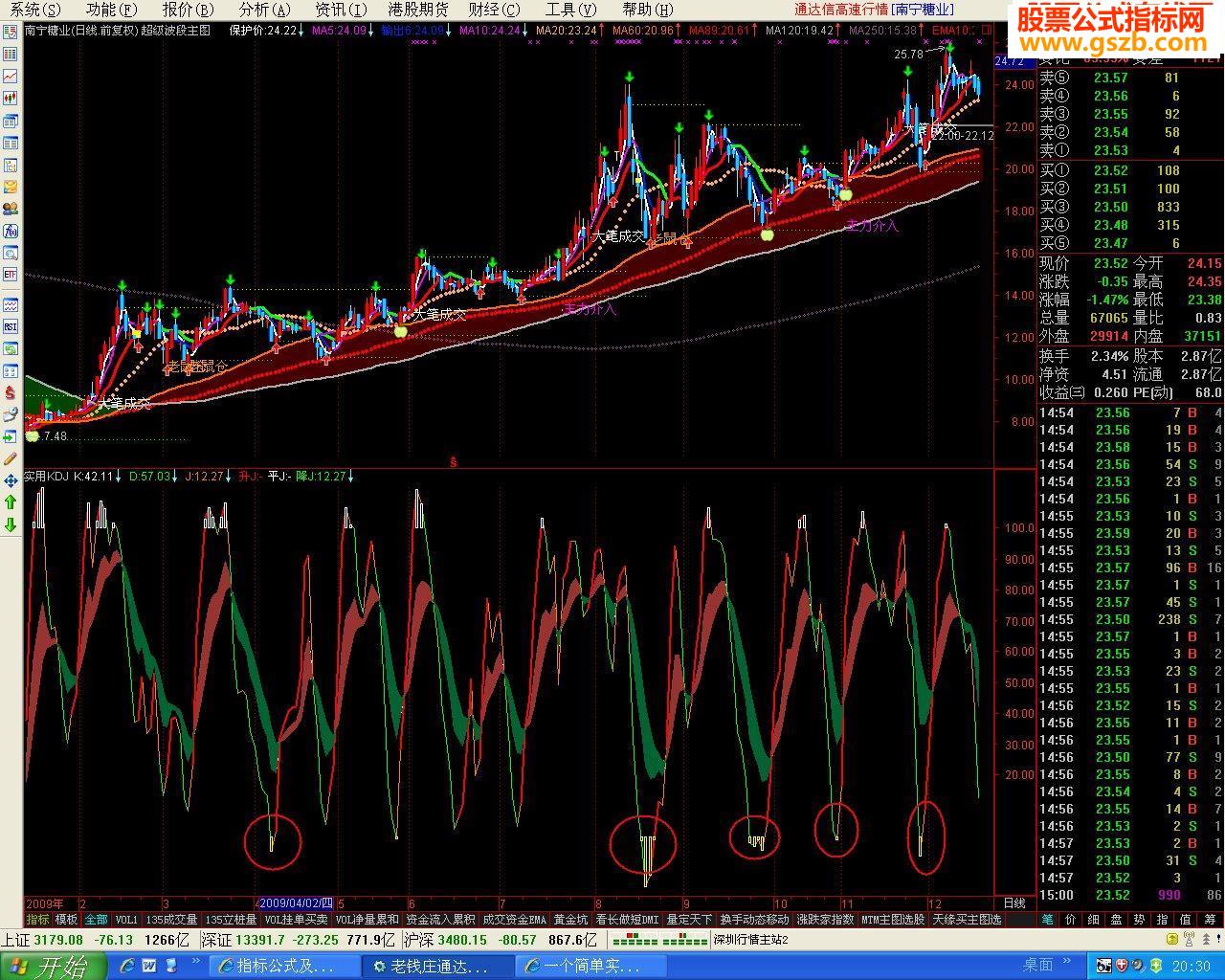Open the 港股期货 menu
Viewport: 1225px width, 980px height.
coord(418,10)
